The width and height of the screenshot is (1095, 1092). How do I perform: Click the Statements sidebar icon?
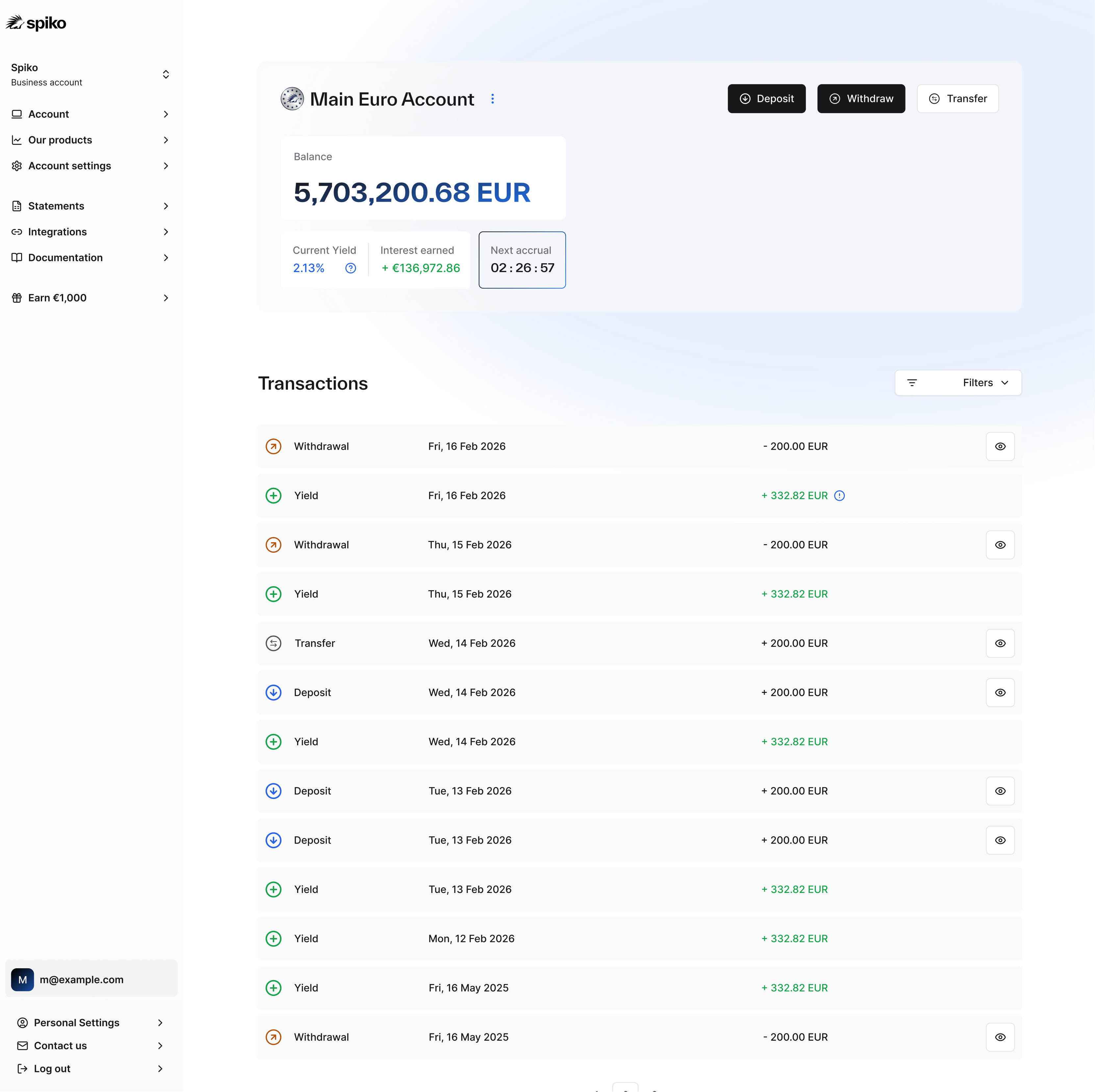pyautogui.click(x=16, y=206)
